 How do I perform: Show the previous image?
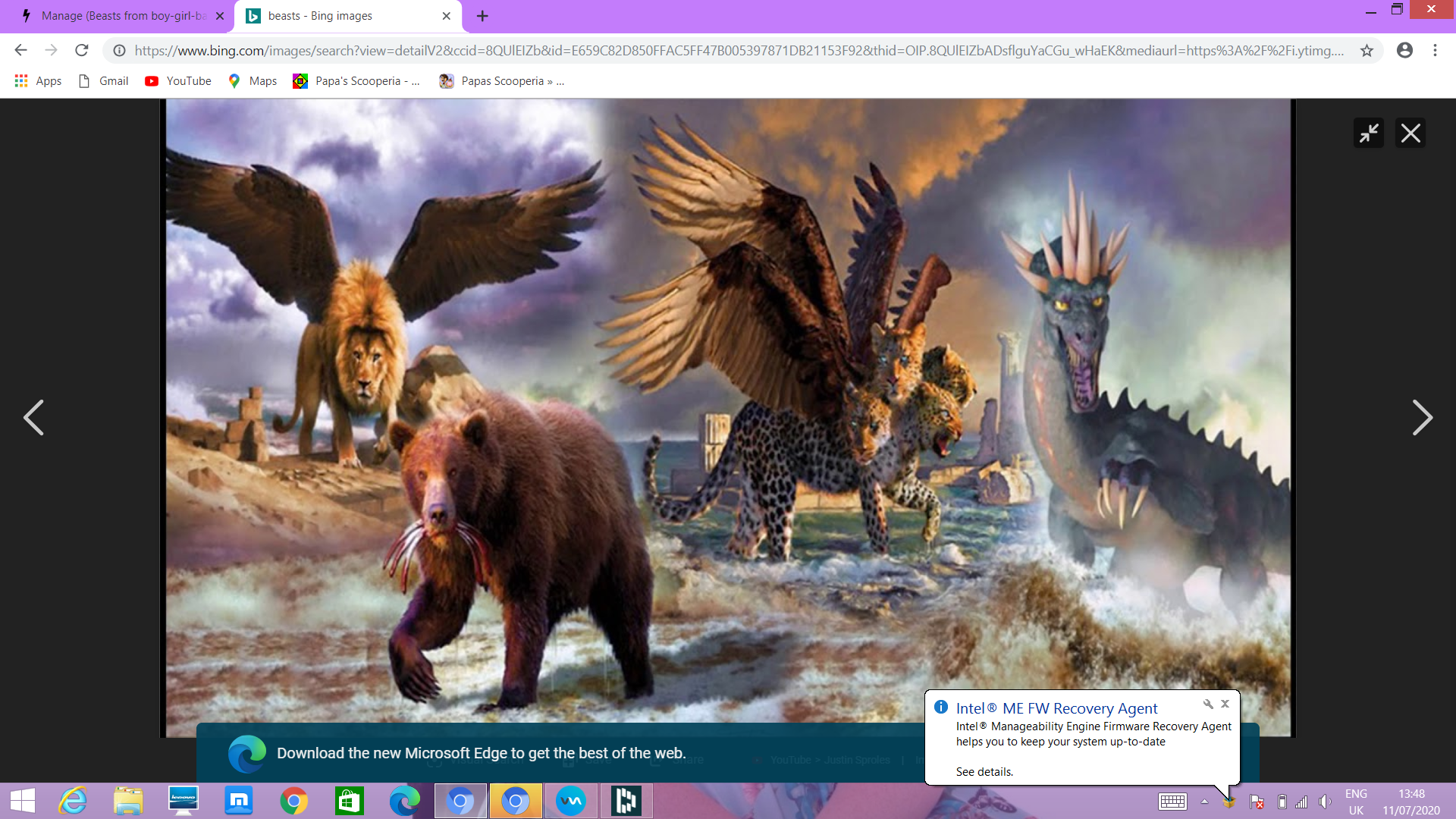33,417
